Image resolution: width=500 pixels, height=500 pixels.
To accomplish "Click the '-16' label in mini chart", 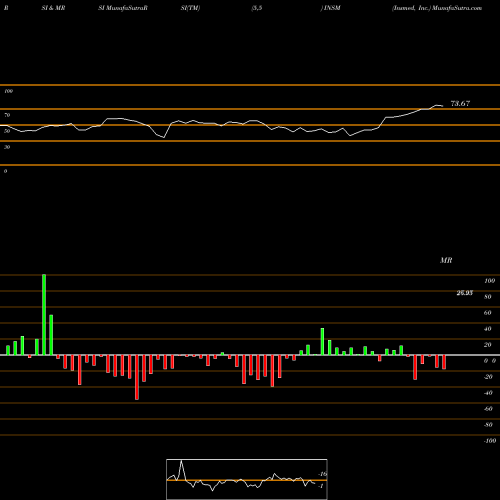I will coord(322,474).
